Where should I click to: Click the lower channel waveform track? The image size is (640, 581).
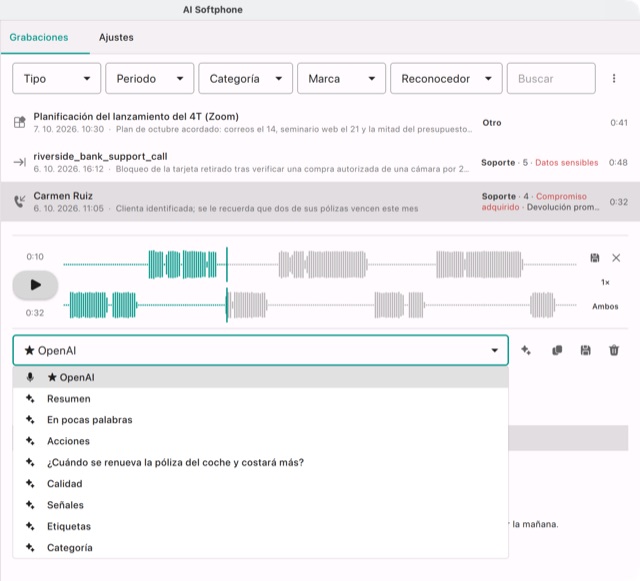[320, 305]
